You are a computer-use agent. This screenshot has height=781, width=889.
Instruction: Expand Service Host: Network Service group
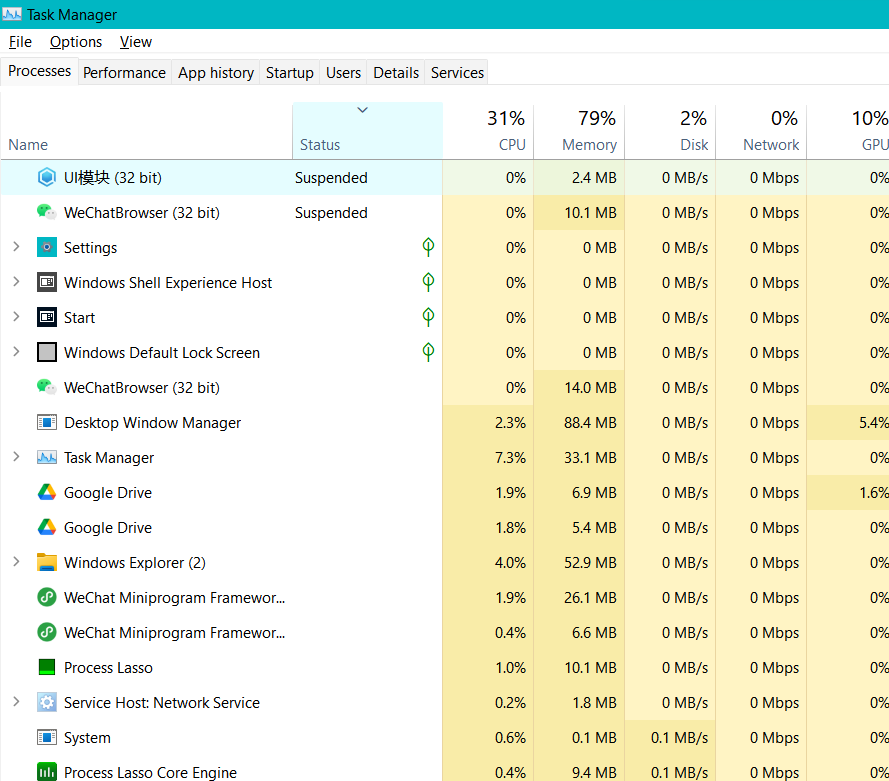16,702
